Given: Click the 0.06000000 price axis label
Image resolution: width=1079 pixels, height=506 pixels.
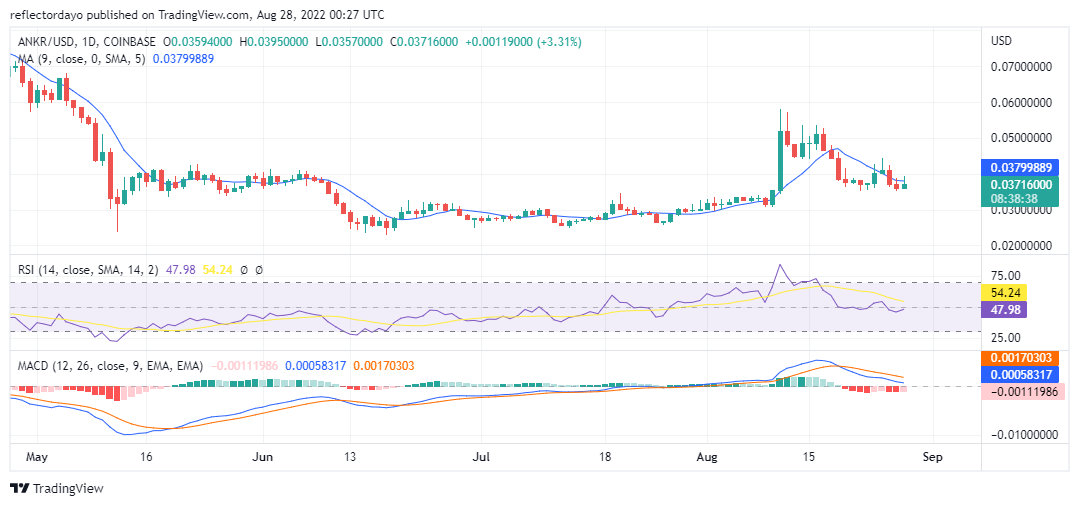Looking at the screenshot, I should tap(1021, 103).
